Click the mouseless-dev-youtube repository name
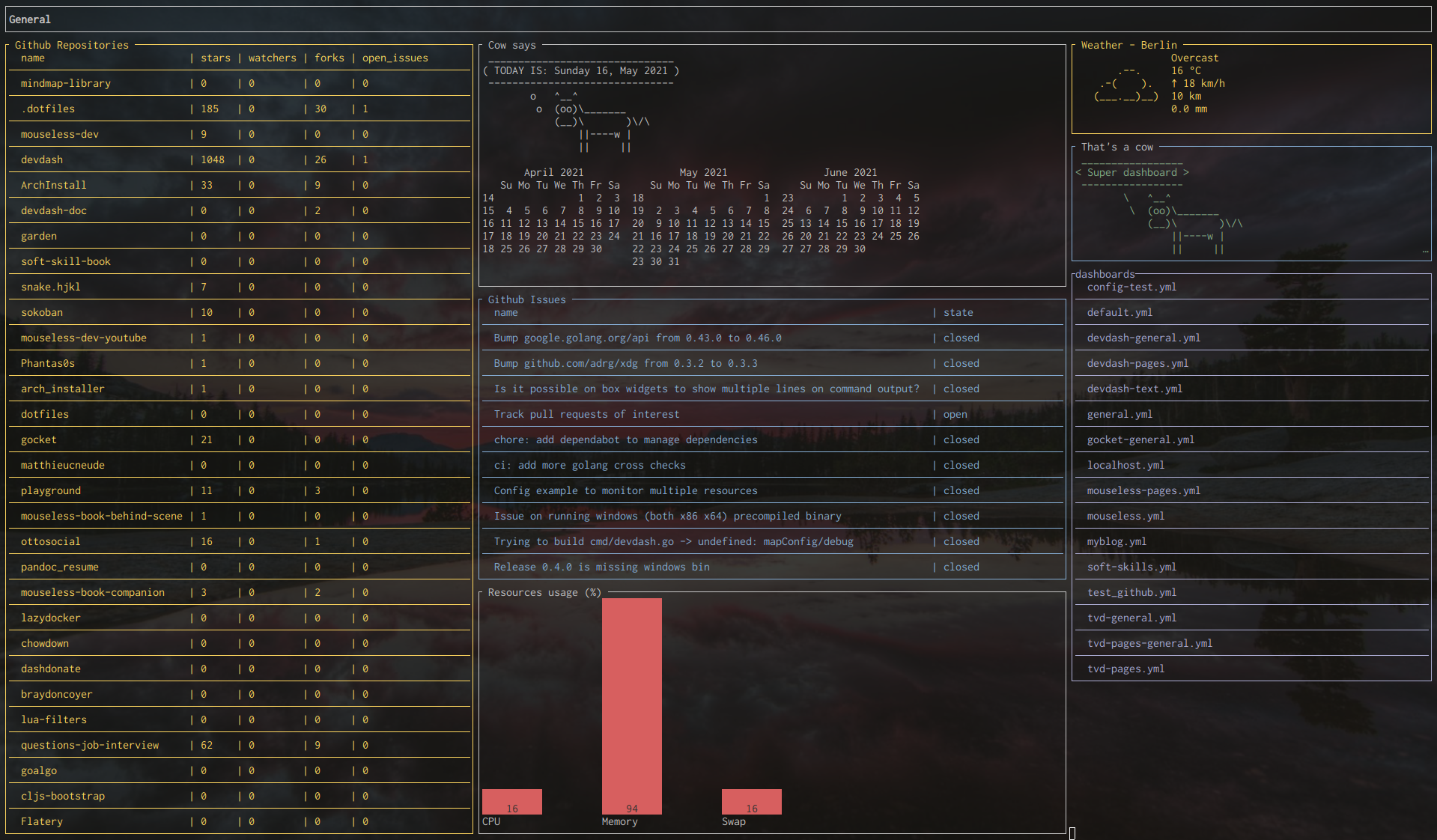Screen dimensions: 1437x840 [x=84, y=338]
